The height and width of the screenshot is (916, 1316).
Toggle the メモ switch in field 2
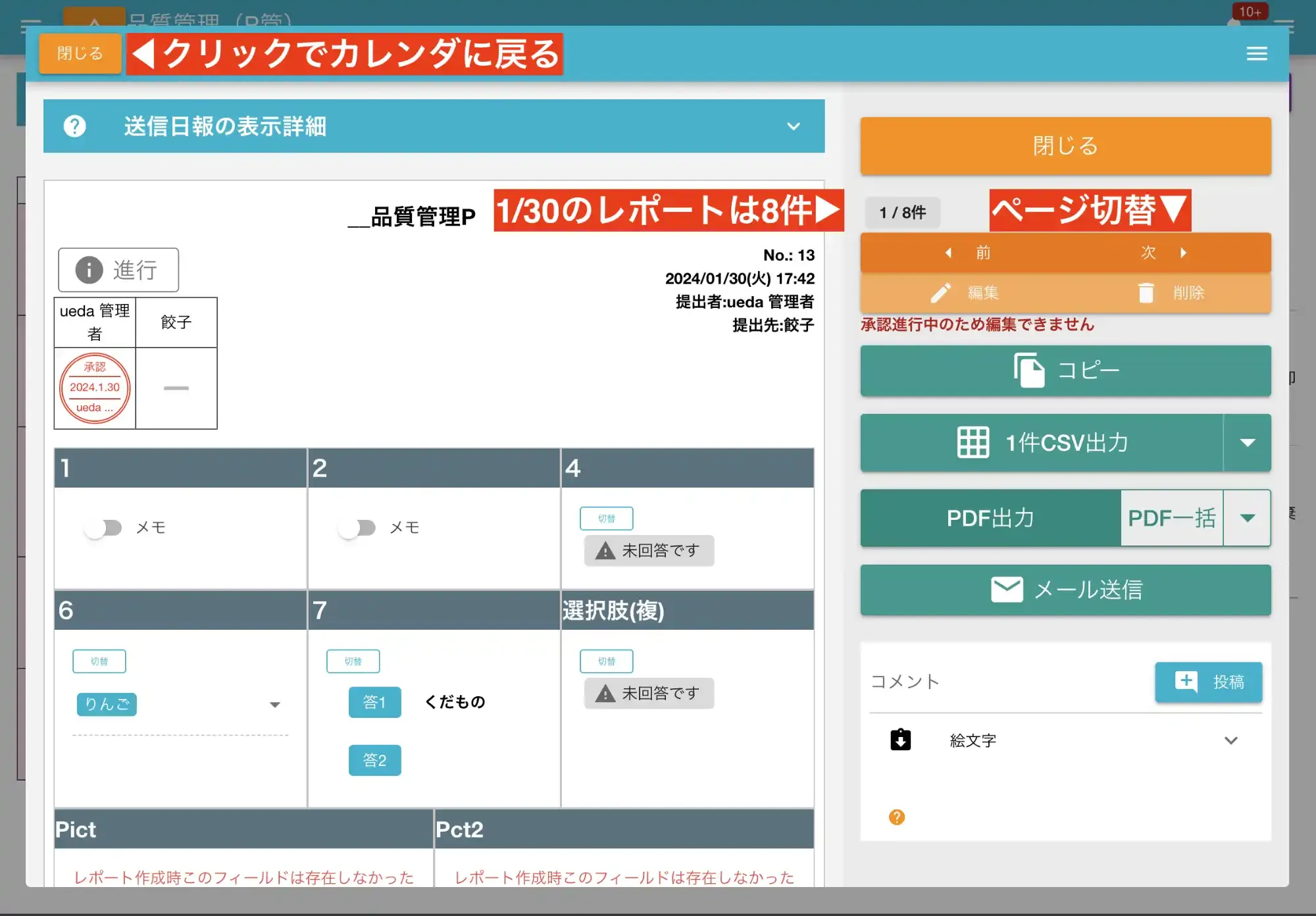[358, 526]
